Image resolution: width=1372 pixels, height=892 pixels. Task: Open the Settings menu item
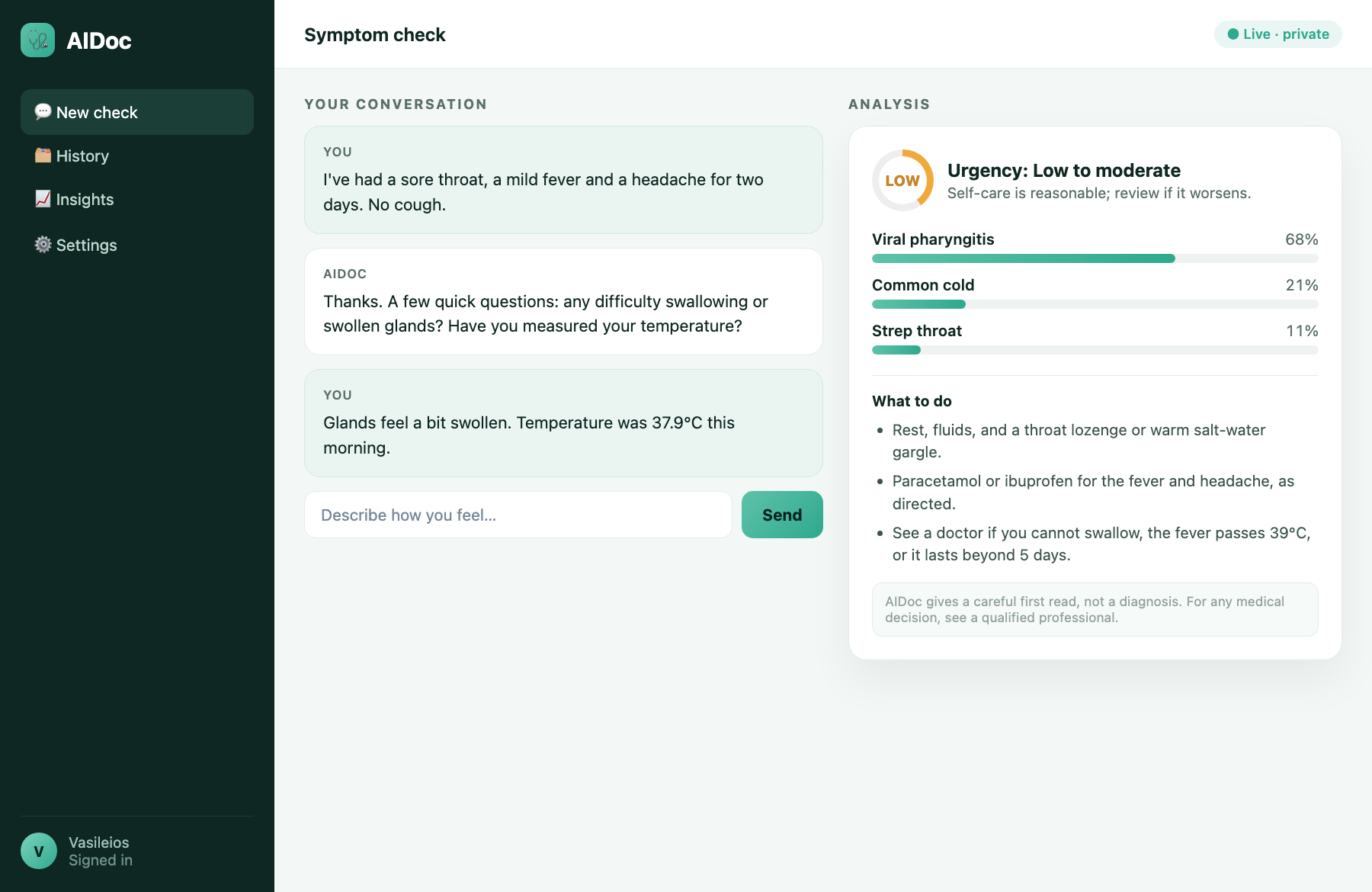pos(137,245)
